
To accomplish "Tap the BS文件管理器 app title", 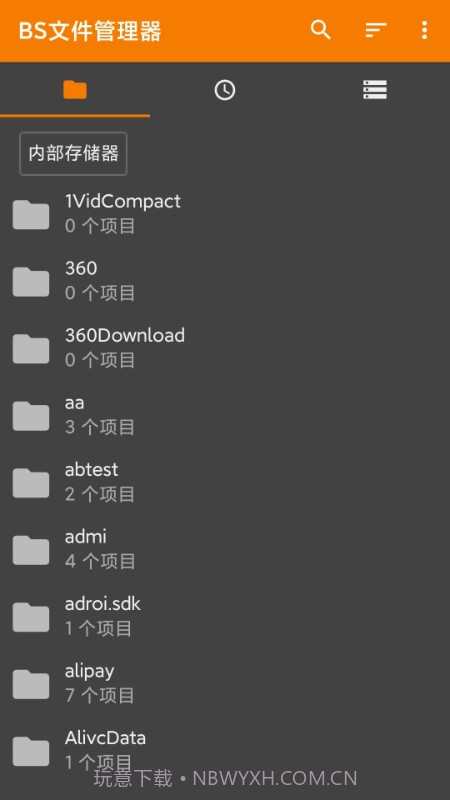I will [x=90, y=31].
